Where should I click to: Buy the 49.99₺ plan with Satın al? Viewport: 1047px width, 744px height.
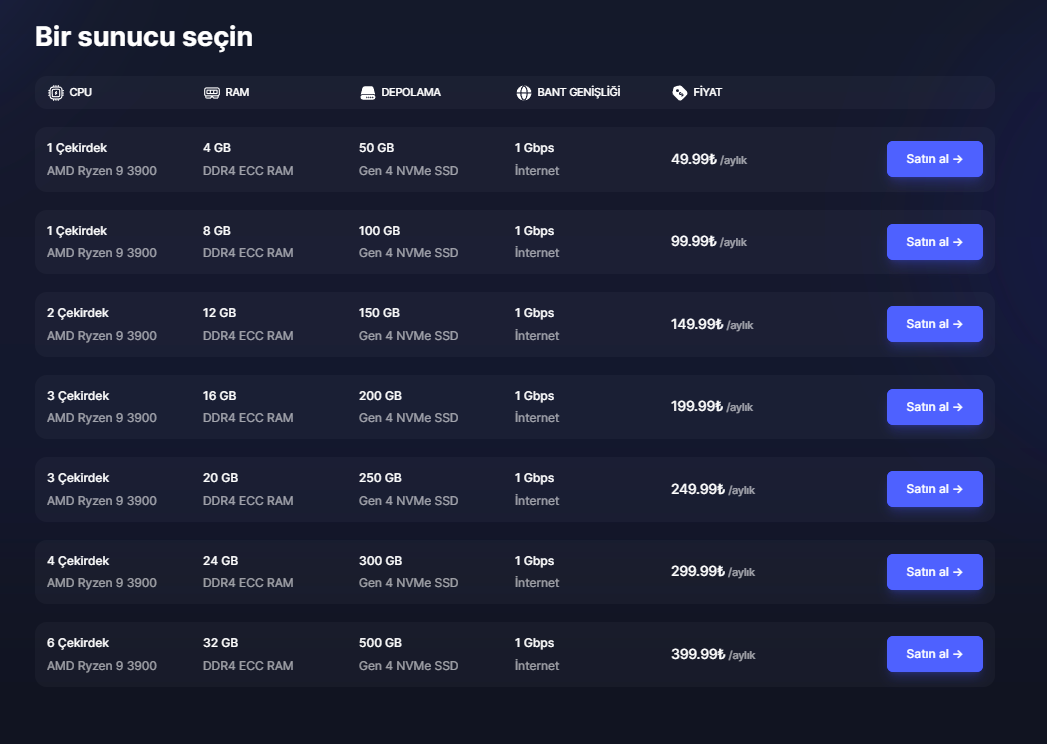point(934,159)
